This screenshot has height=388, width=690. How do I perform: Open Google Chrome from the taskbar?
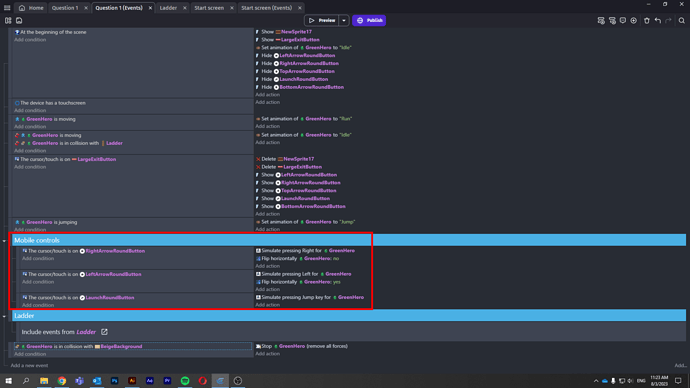click(62, 381)
